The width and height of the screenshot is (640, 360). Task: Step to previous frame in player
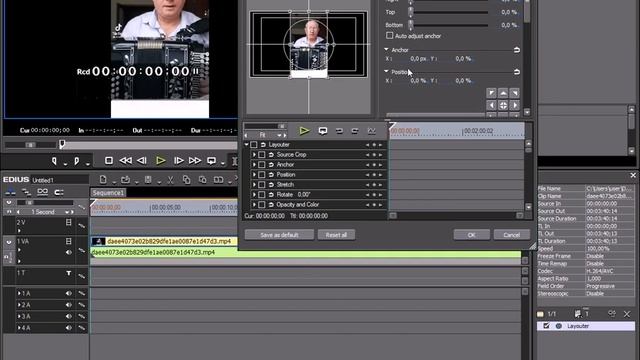(142, 161)
